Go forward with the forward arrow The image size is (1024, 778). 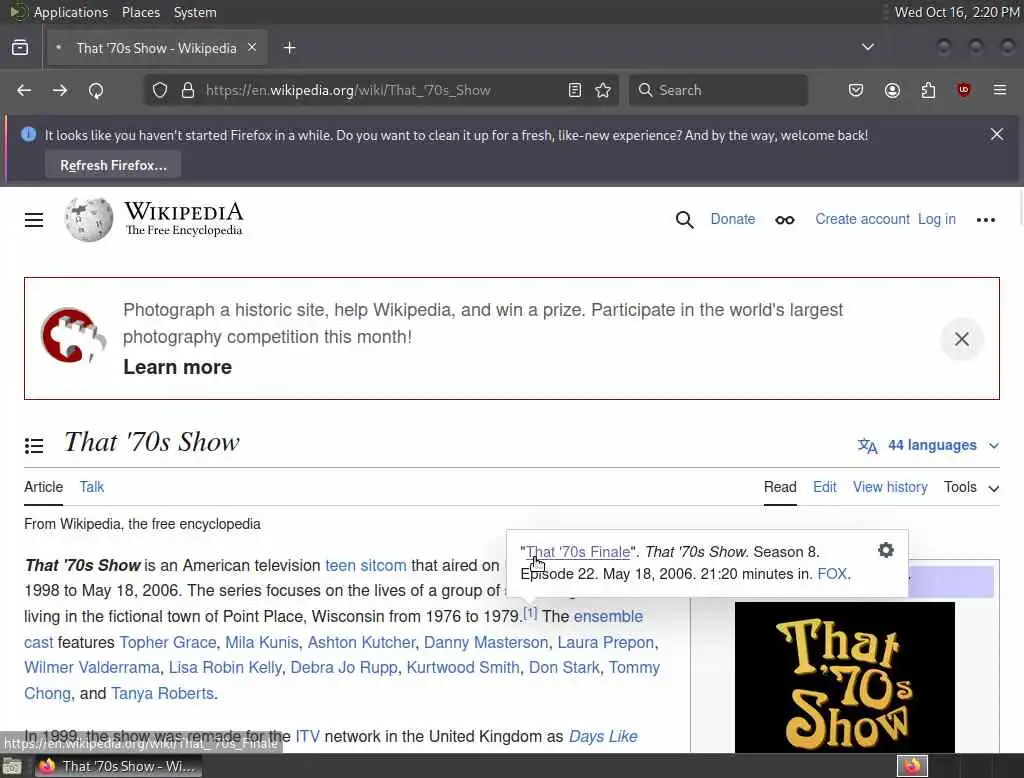tap(60, 90)
